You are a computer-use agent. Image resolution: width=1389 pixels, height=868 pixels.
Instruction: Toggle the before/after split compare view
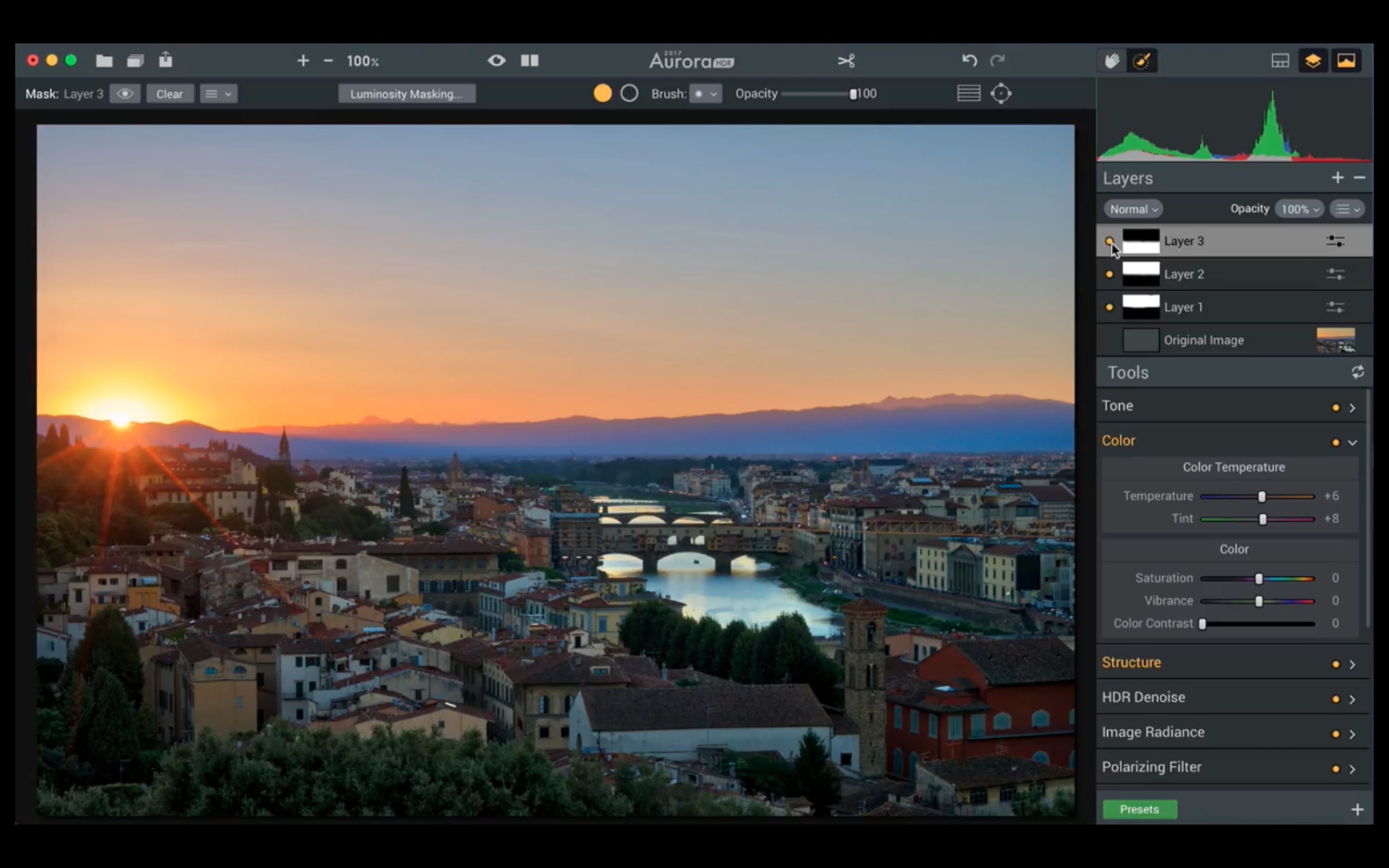pos(530,61)
